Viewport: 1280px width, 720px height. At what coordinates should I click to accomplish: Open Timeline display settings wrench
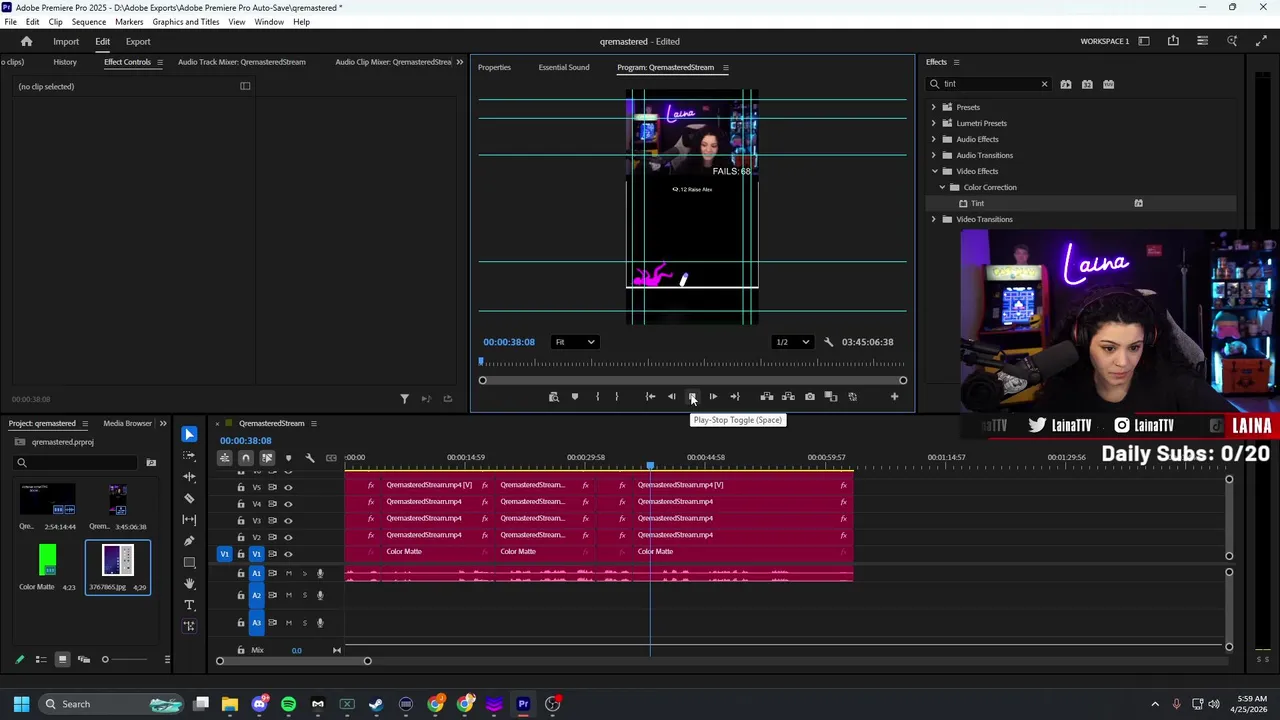310,458
